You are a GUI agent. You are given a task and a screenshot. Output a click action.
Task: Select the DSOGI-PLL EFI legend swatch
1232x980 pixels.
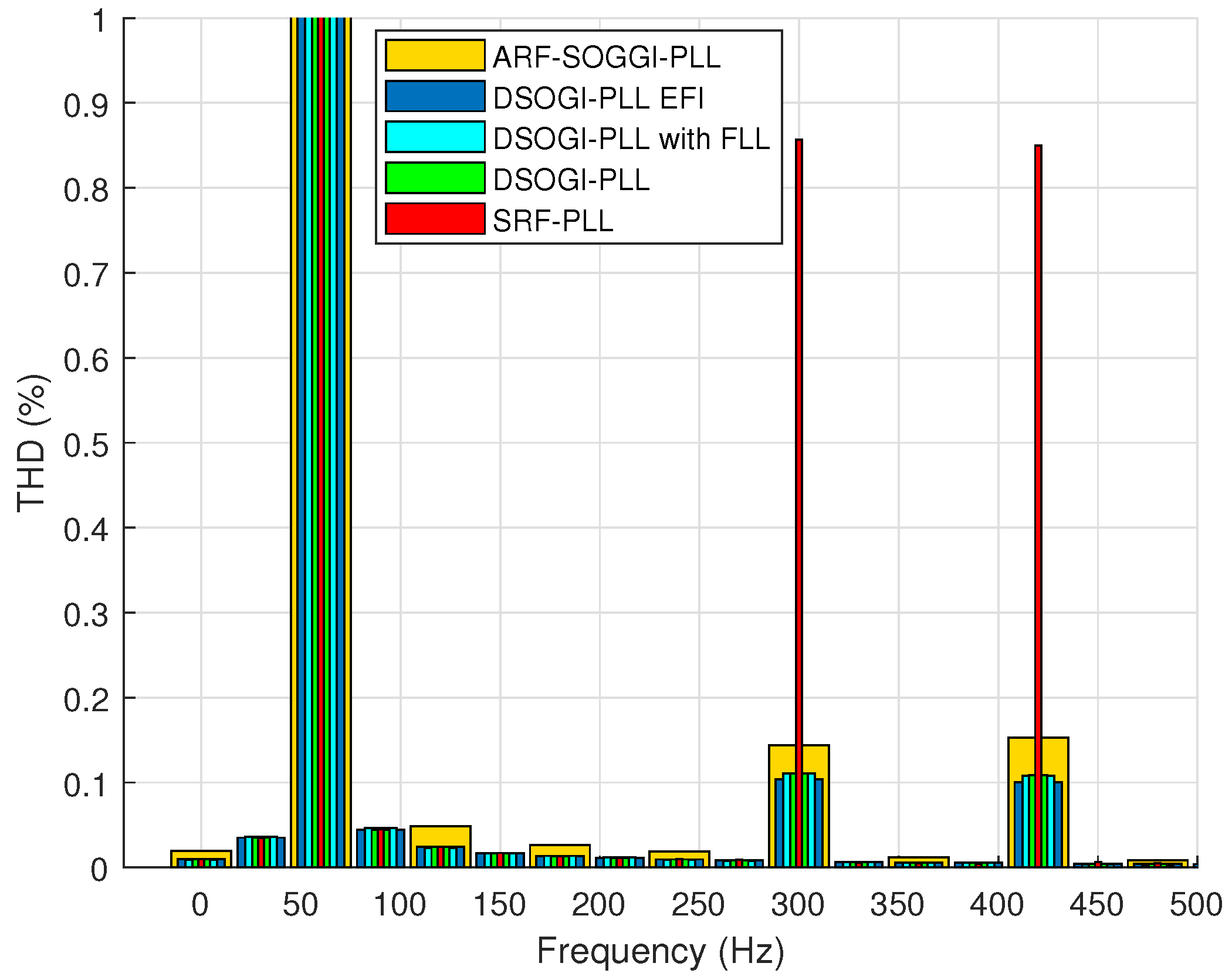[434, 95]
